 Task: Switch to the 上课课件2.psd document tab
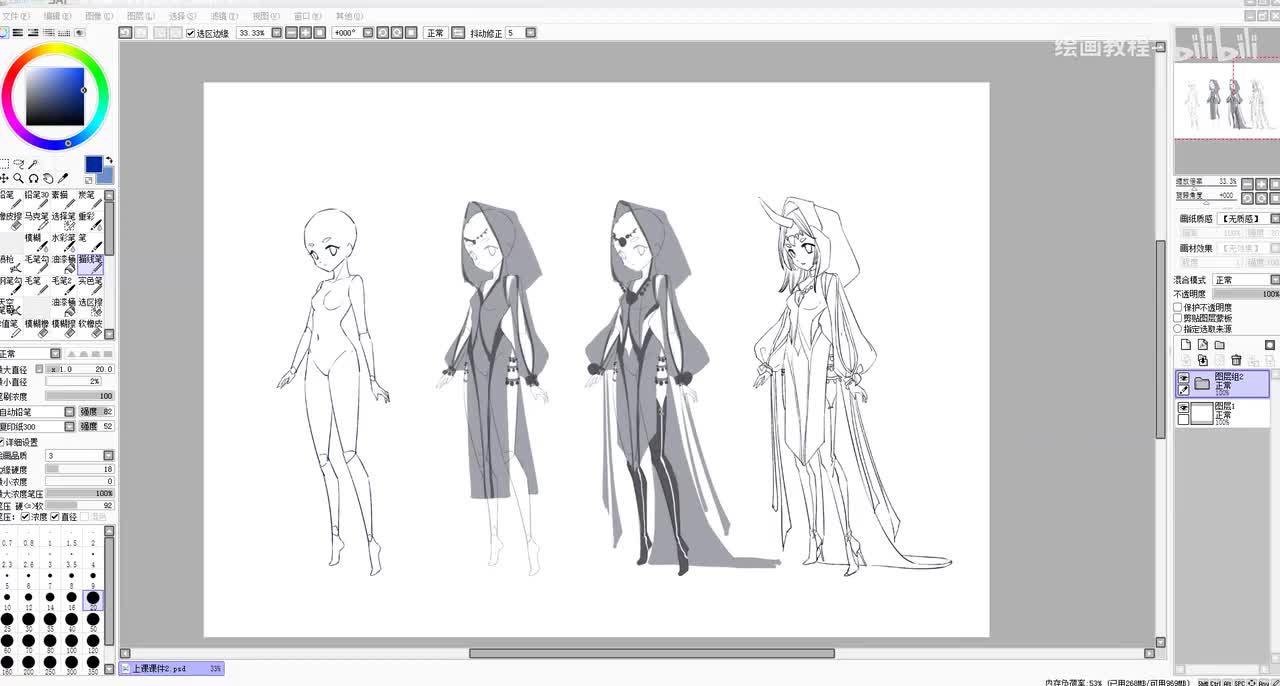pos(171,668)
